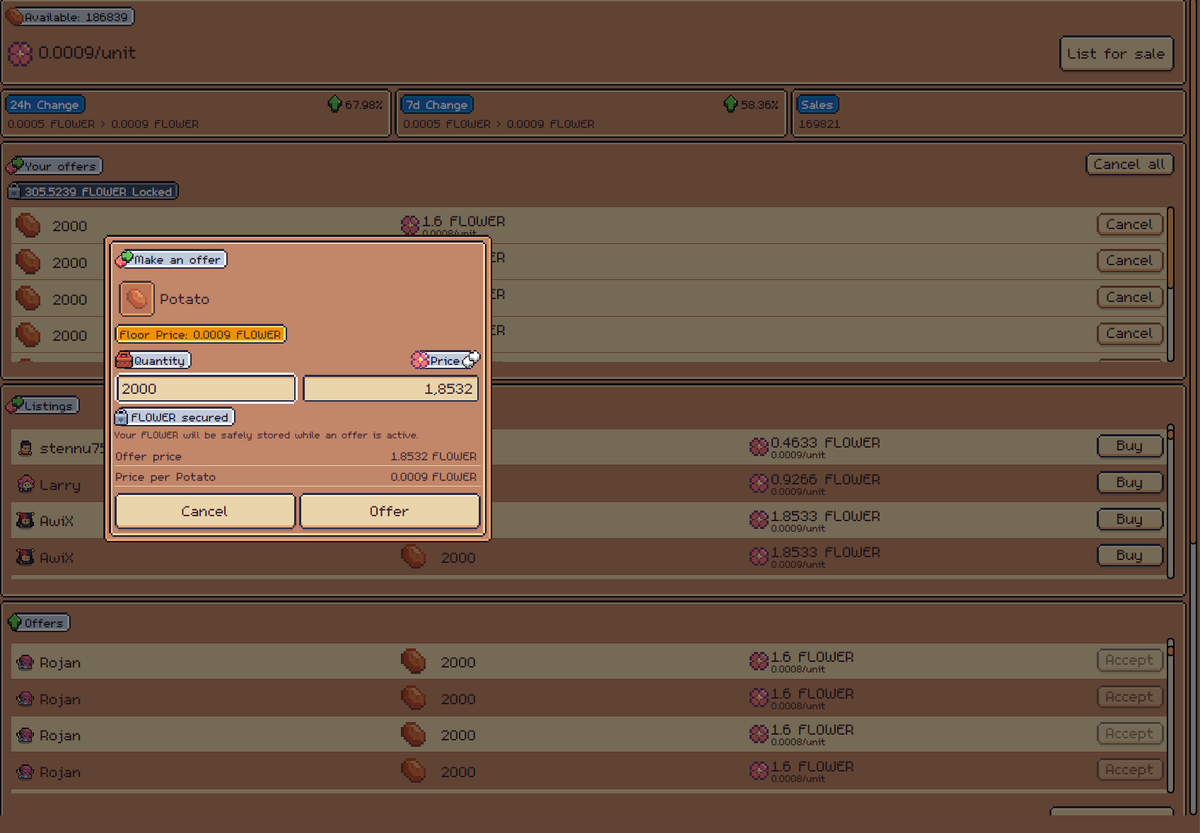
Task: Click the Make an offer label icon
Action: click(124, 259)
